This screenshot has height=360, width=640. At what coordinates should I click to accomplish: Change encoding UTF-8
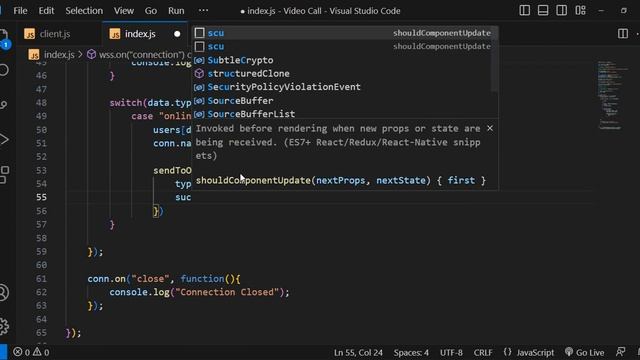pyautogui.click(x=451, y=352)
